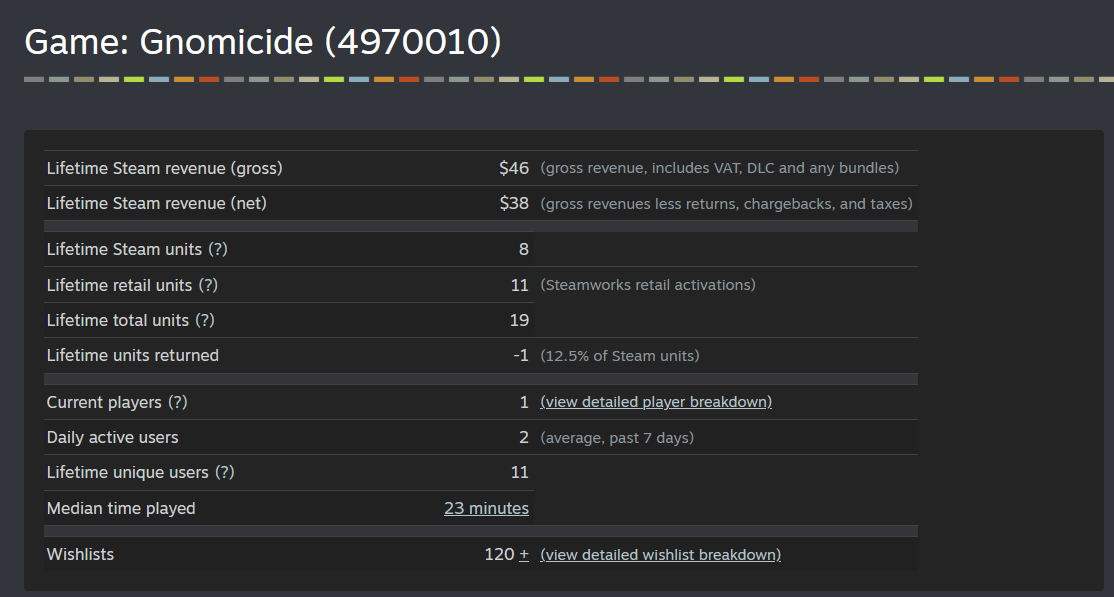1114x597 pixels.
Task: Click the 12.5% of Steam units note
Action: coord(620,356)
